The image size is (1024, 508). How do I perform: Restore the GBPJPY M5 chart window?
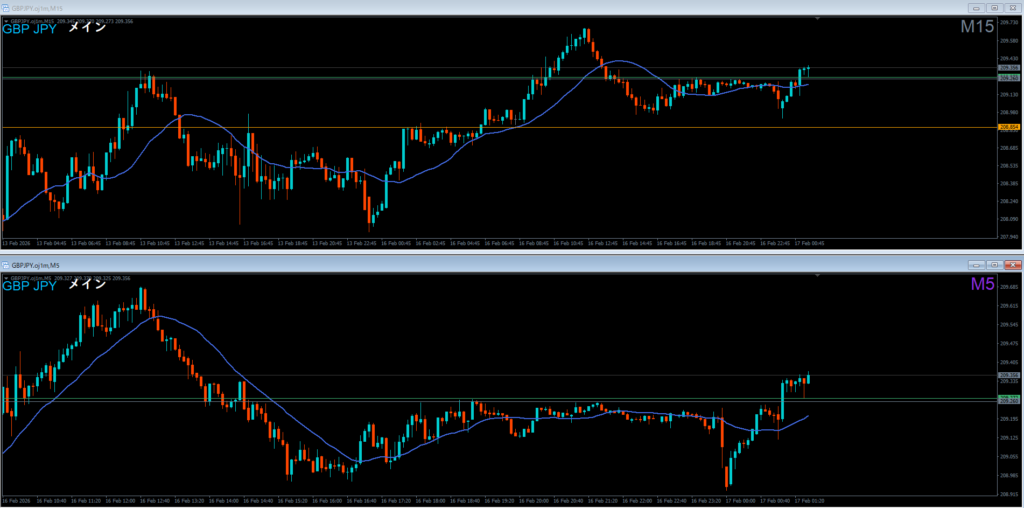click(995, 265)
